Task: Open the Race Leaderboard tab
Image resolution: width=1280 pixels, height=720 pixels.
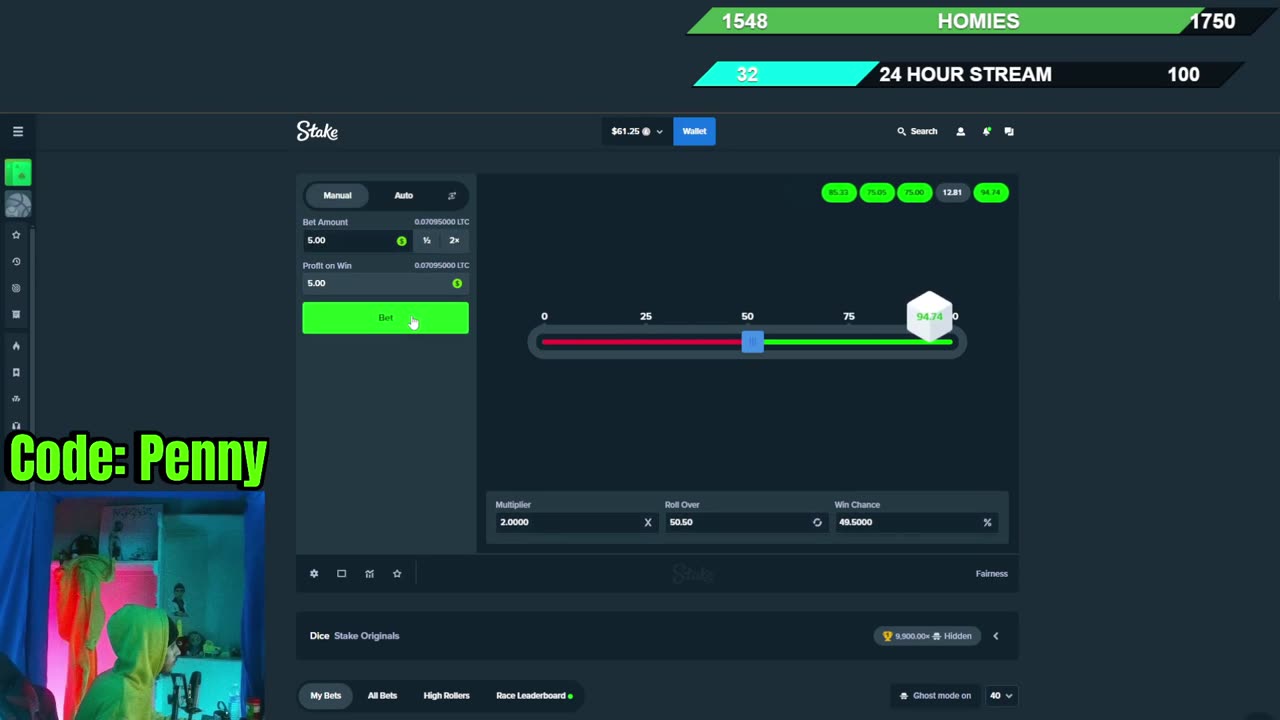Action: (x=534, y=695)
